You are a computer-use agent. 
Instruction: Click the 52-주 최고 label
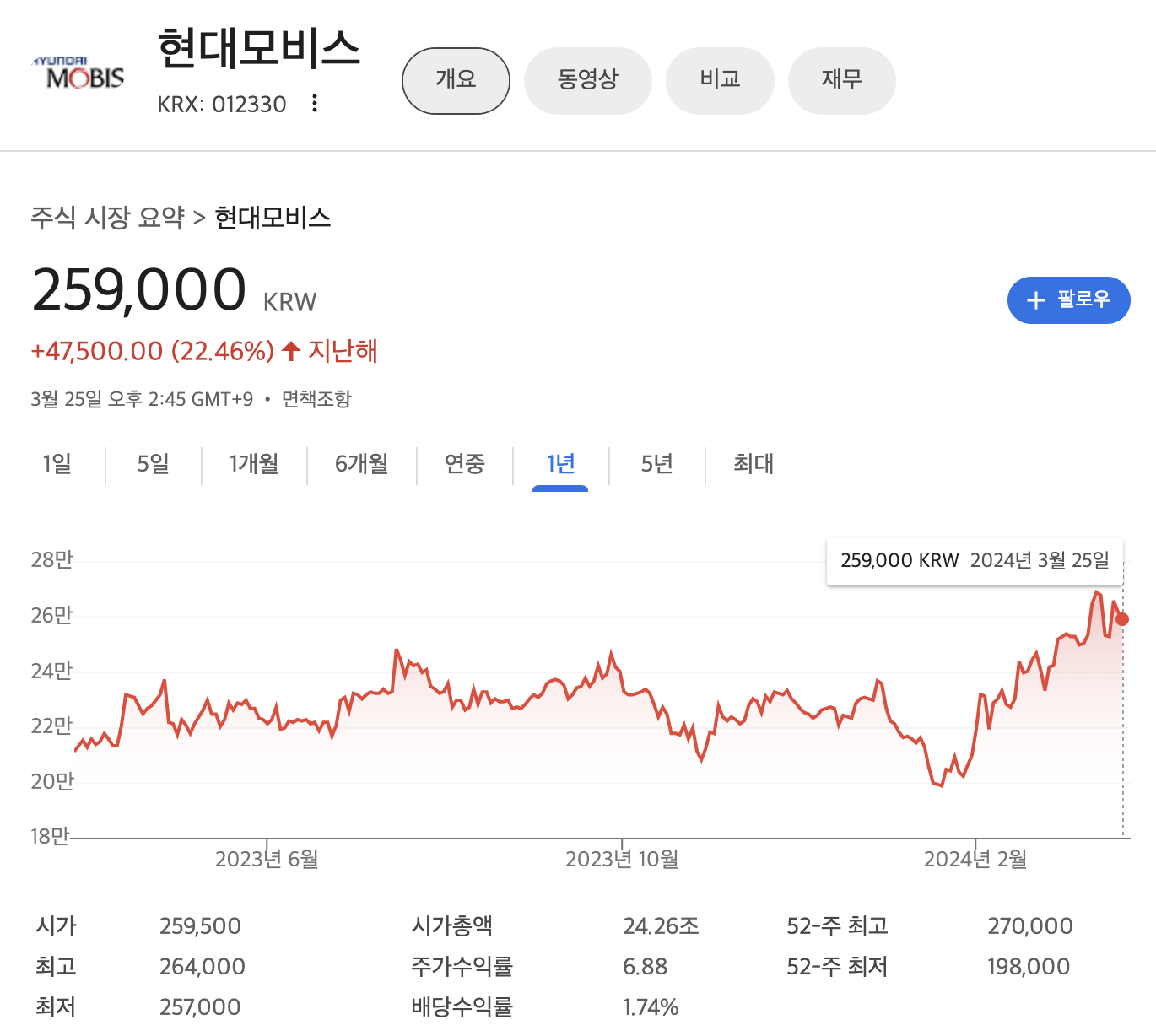click(x=838, y=926)
